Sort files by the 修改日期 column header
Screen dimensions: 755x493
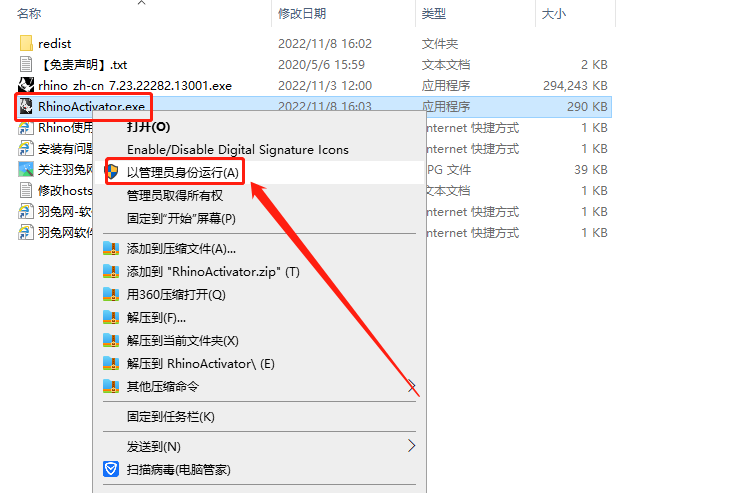[302, 13]
